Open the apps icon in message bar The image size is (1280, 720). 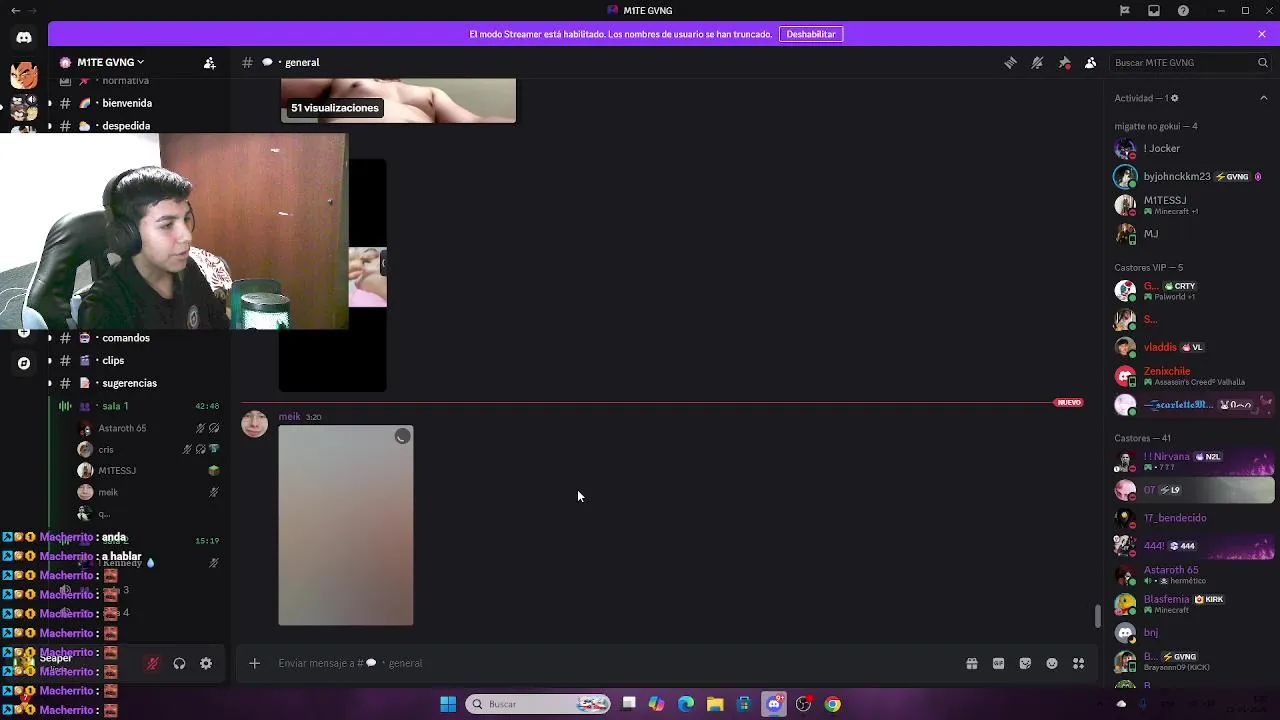[1078, 663]
